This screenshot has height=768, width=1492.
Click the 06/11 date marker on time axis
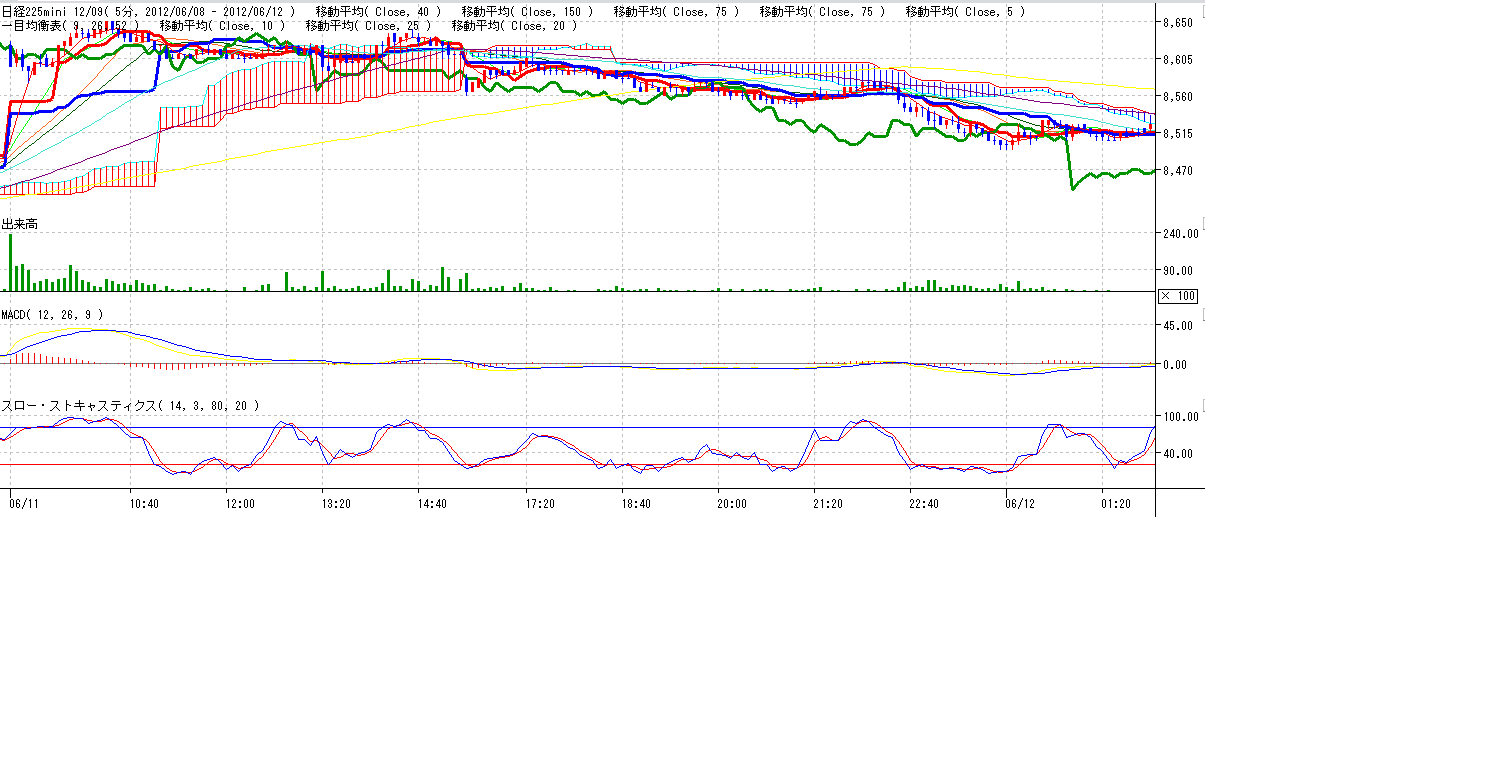pos(24,504)
